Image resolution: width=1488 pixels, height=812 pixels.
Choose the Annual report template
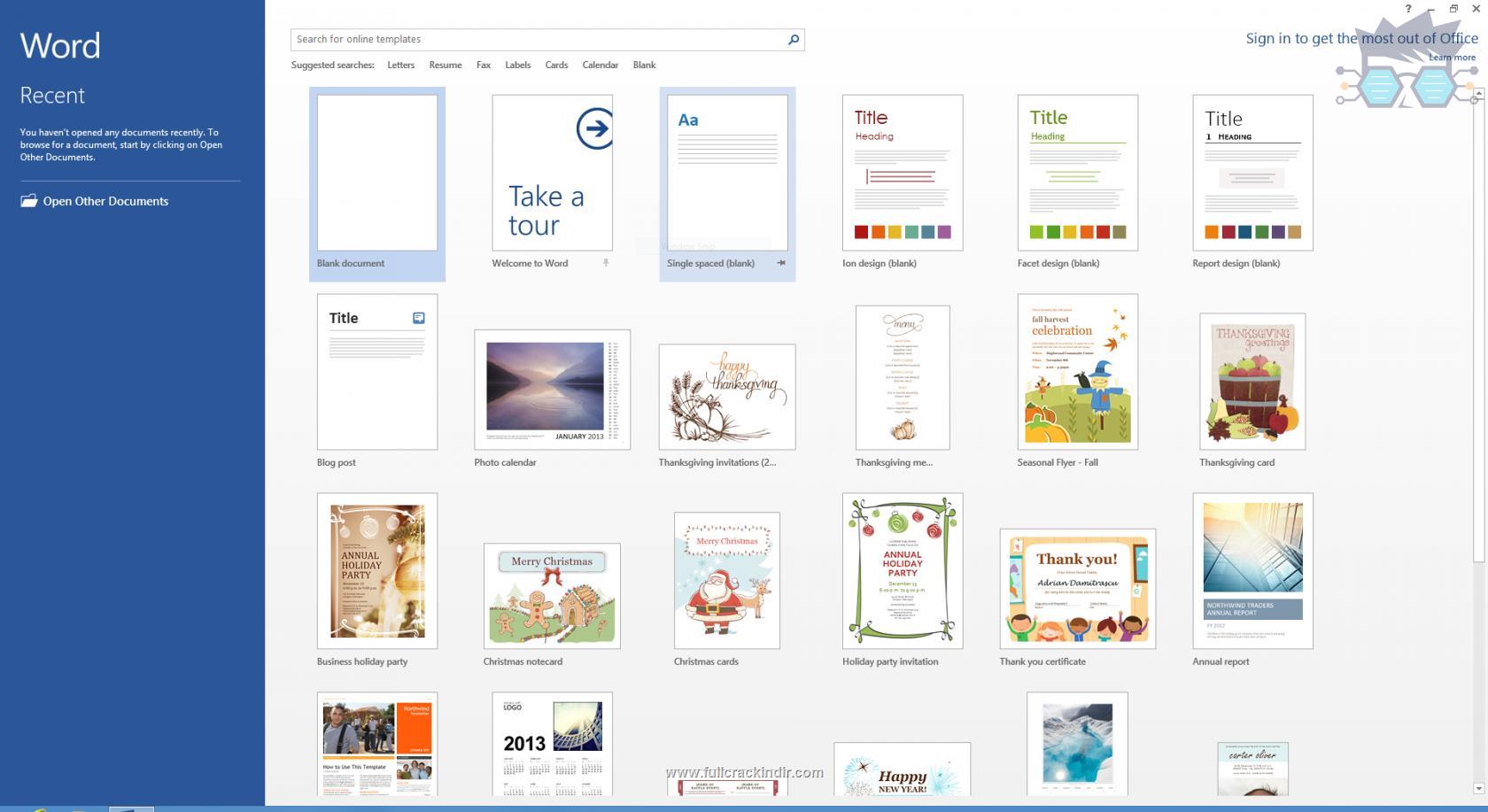pos(1252,571)
